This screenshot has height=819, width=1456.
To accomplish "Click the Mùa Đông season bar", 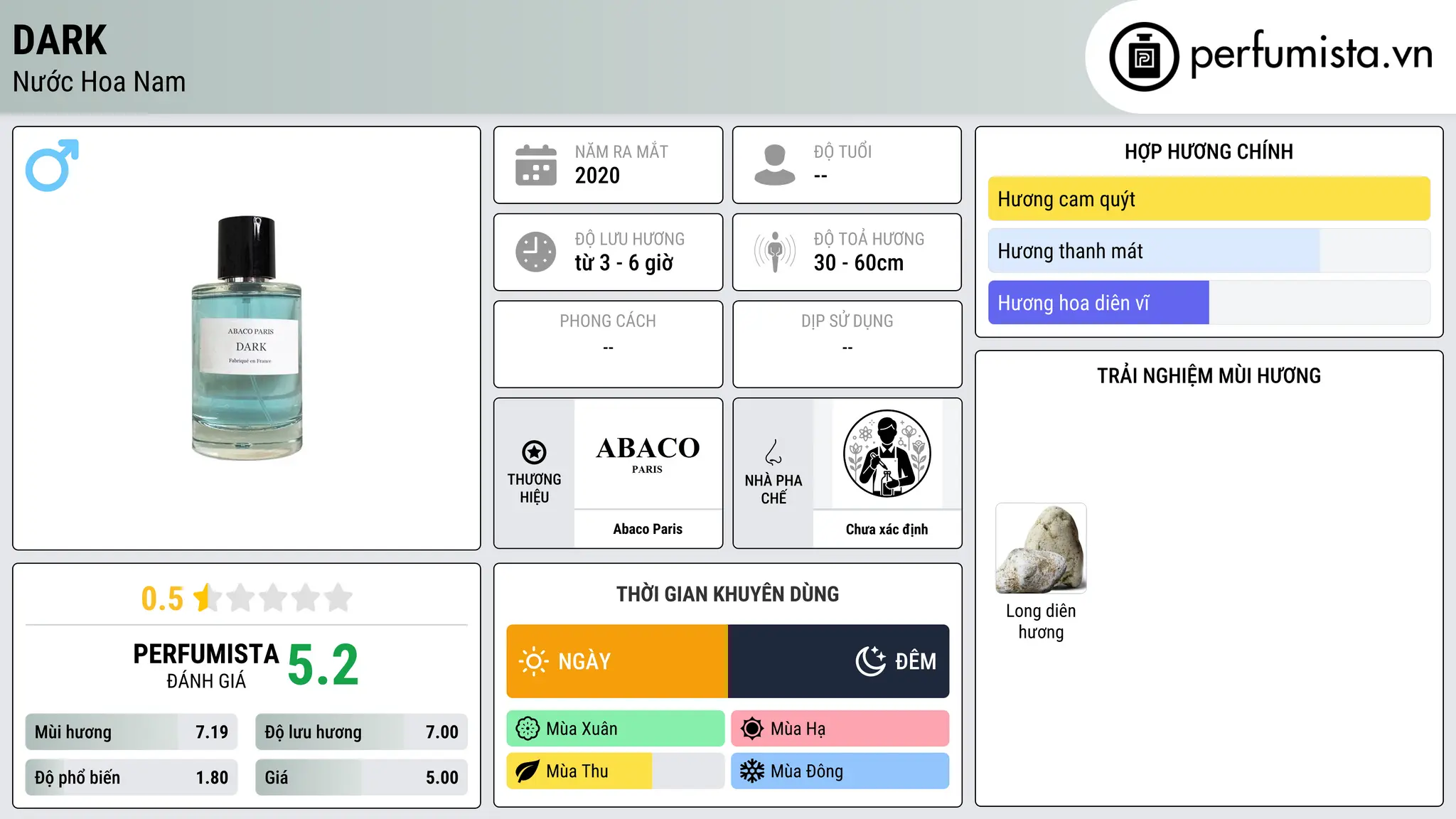I will pos(840,771).
